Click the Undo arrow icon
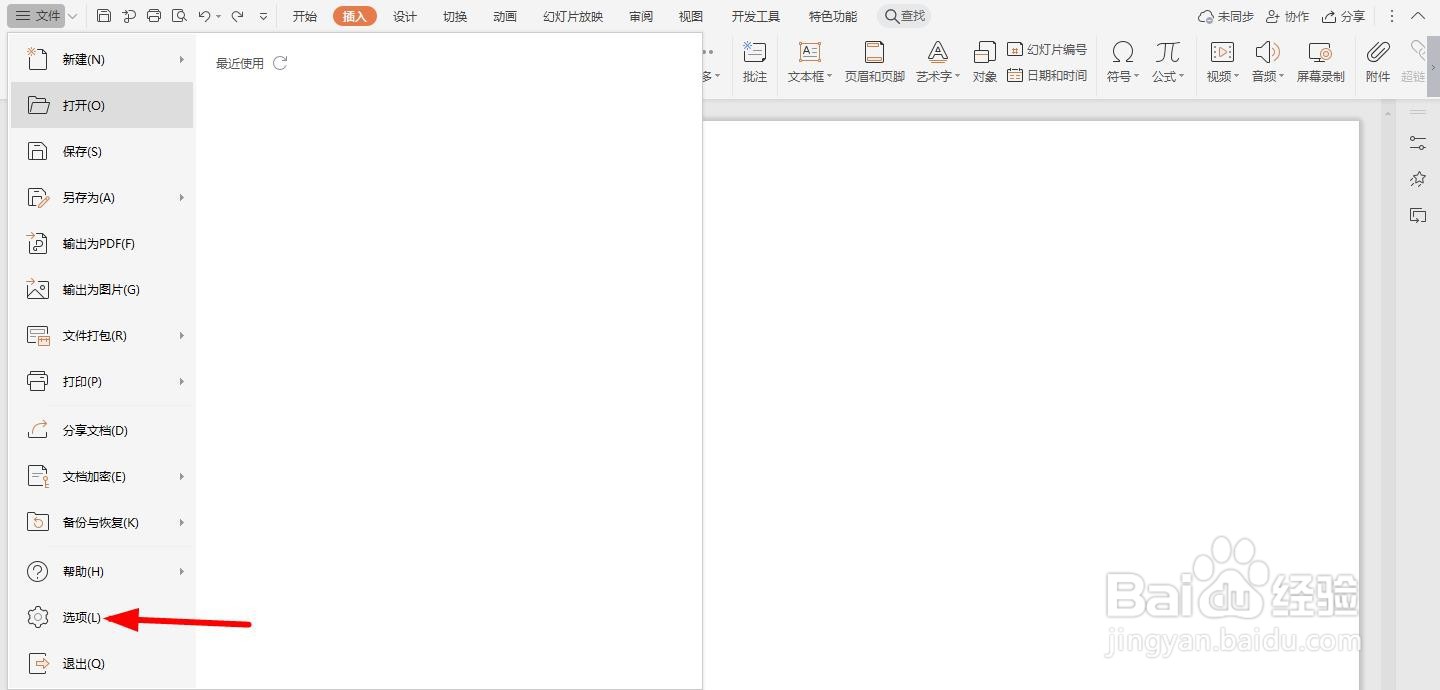 point(204,16)
